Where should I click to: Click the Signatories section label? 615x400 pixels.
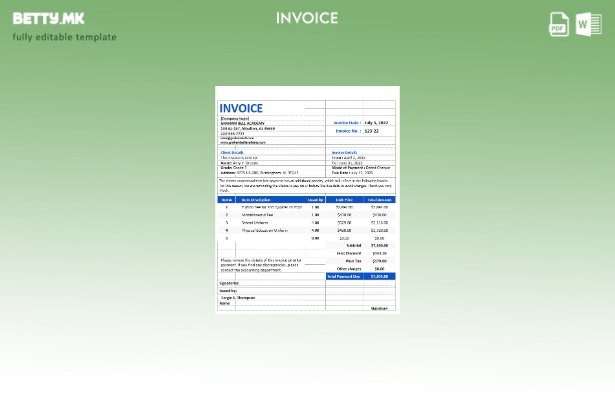[x=230, y=283]
